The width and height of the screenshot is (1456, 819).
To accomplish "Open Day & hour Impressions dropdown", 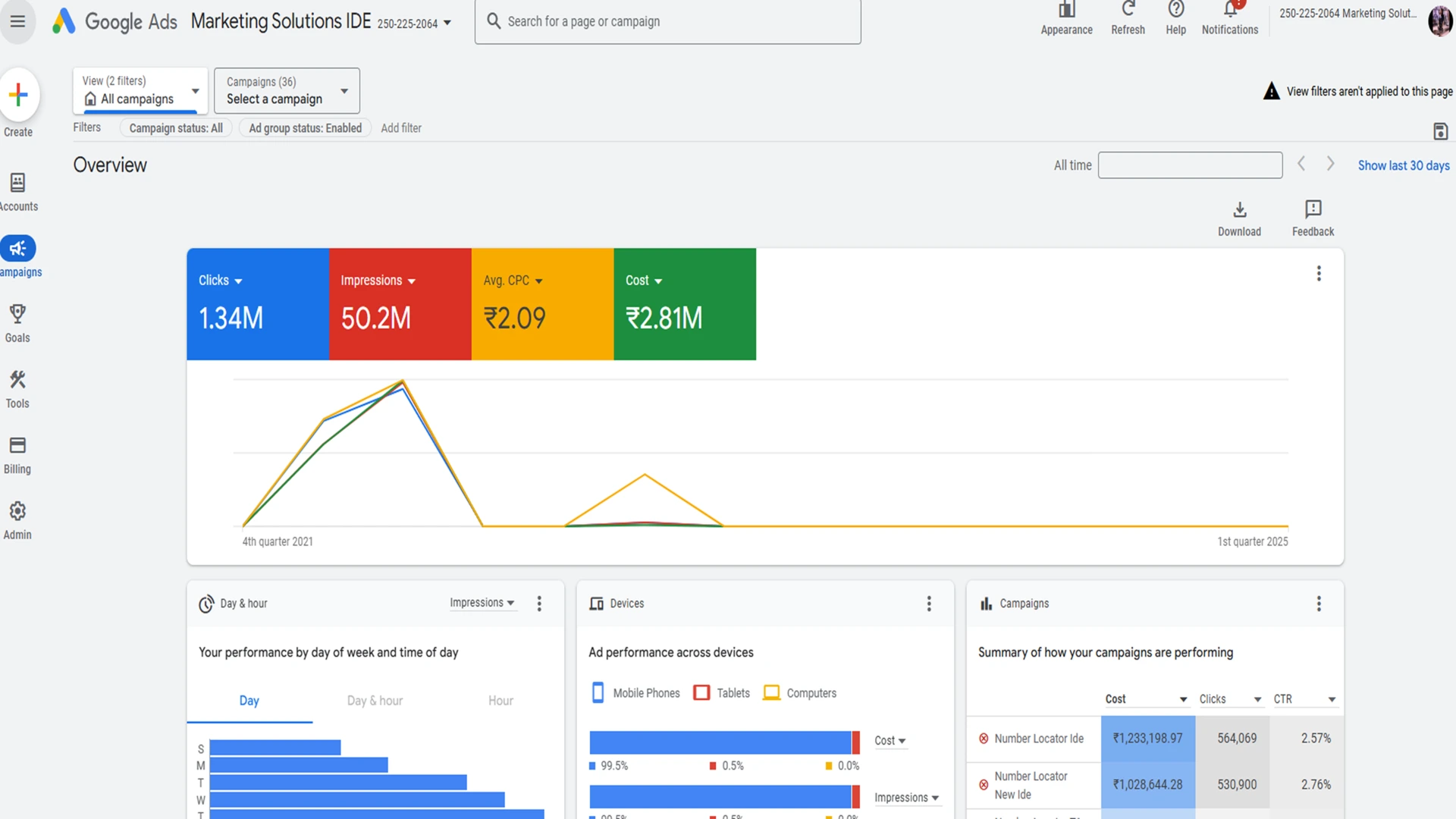I will pyautogui.click(x=482, y=603).
